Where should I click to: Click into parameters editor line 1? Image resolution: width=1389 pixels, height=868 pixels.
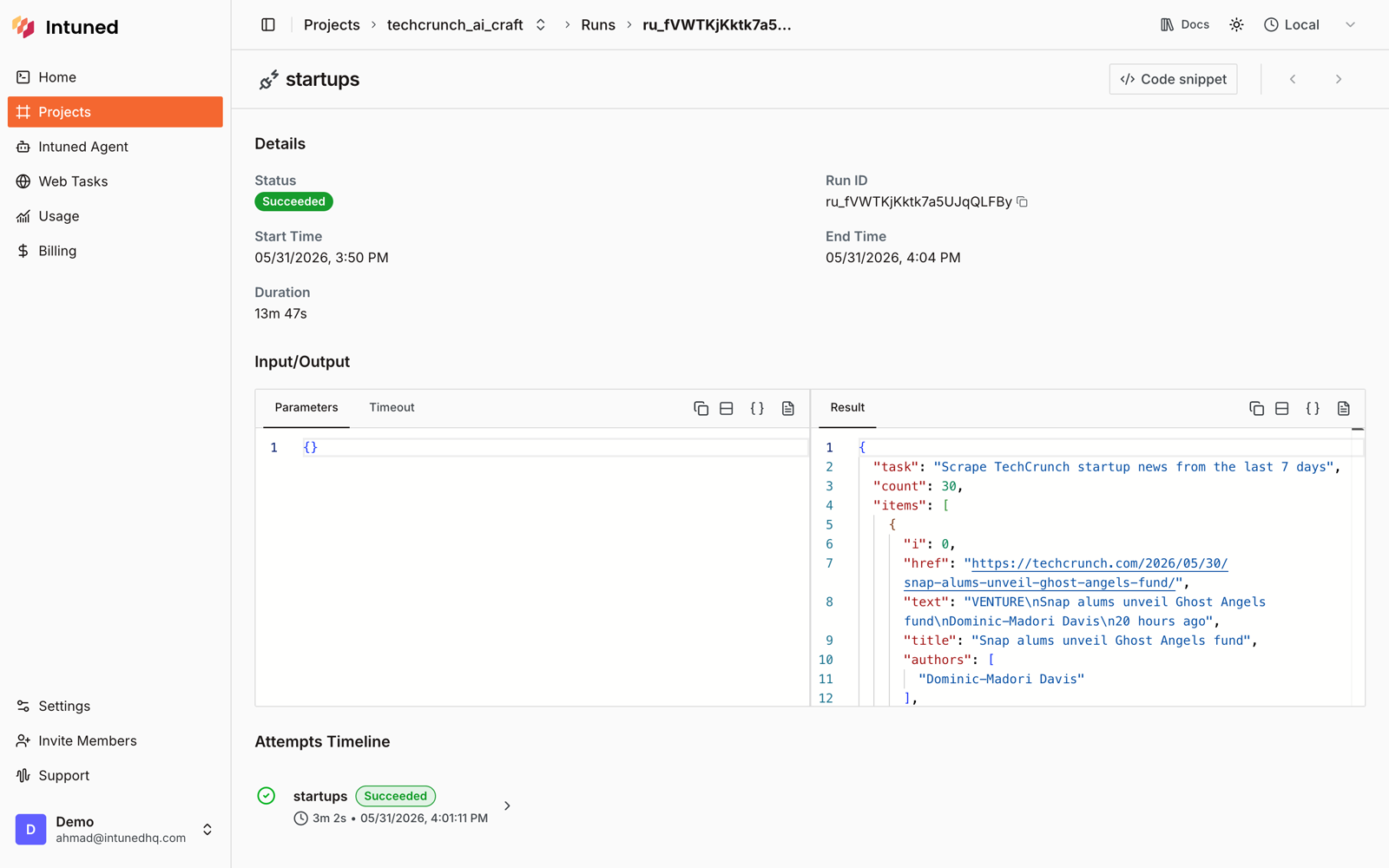554,448
